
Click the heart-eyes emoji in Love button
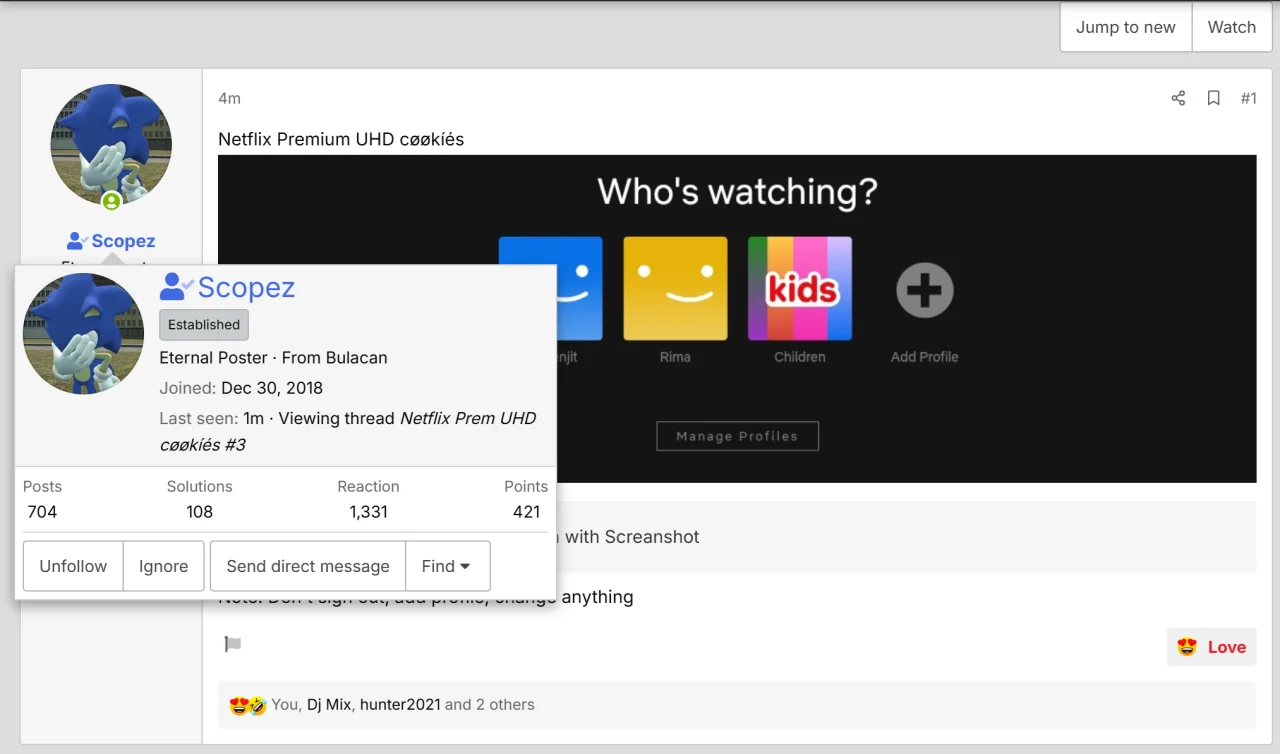pos(1187,647)
